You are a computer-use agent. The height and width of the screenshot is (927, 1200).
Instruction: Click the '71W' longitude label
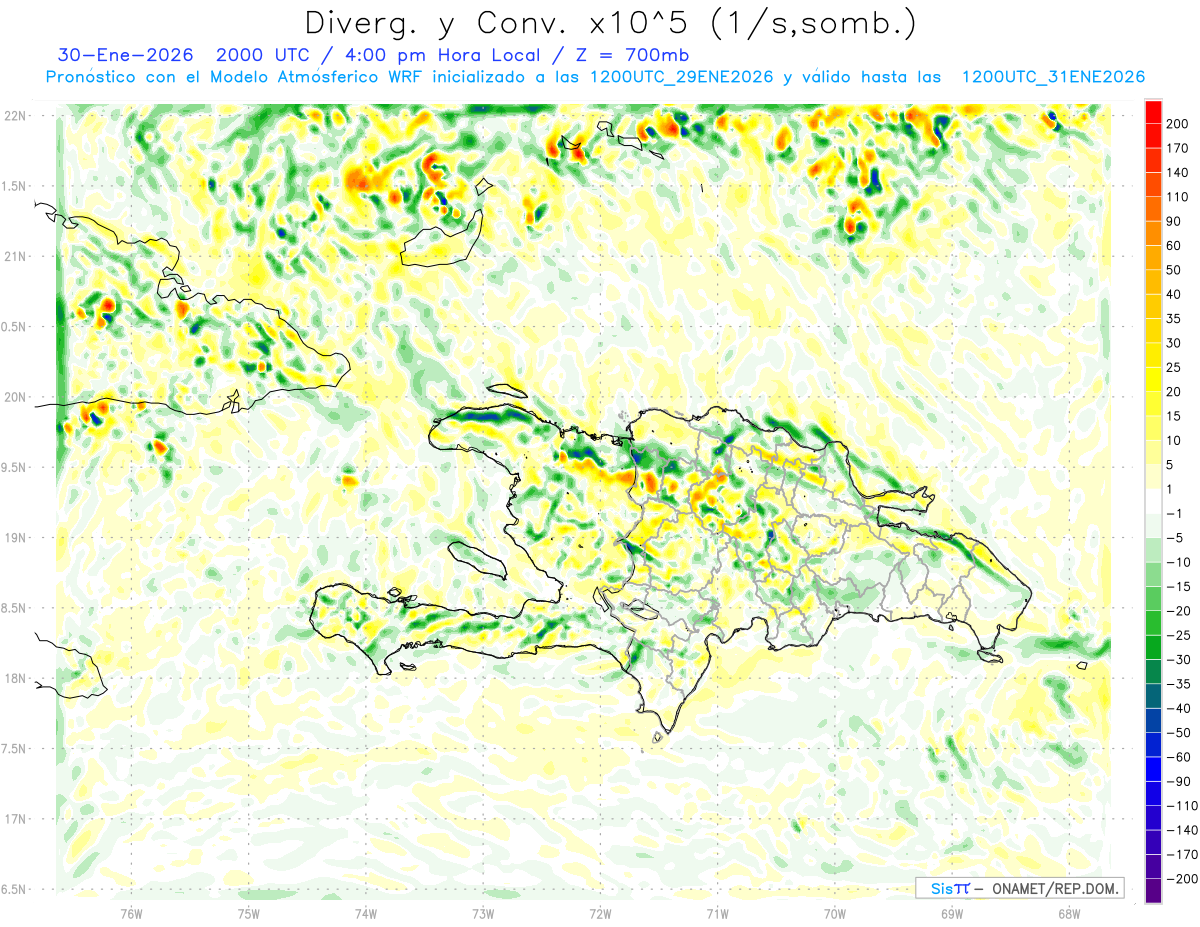(717, 913)
